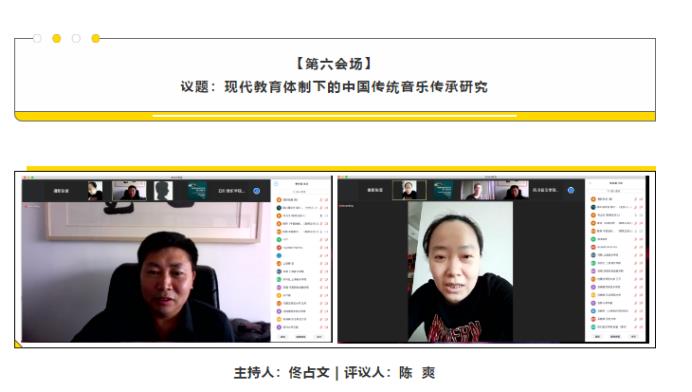The height and width of the screenshot is (392, 692).
Task: Select first orange avatar in left participant list
Action: click(279, 200)
